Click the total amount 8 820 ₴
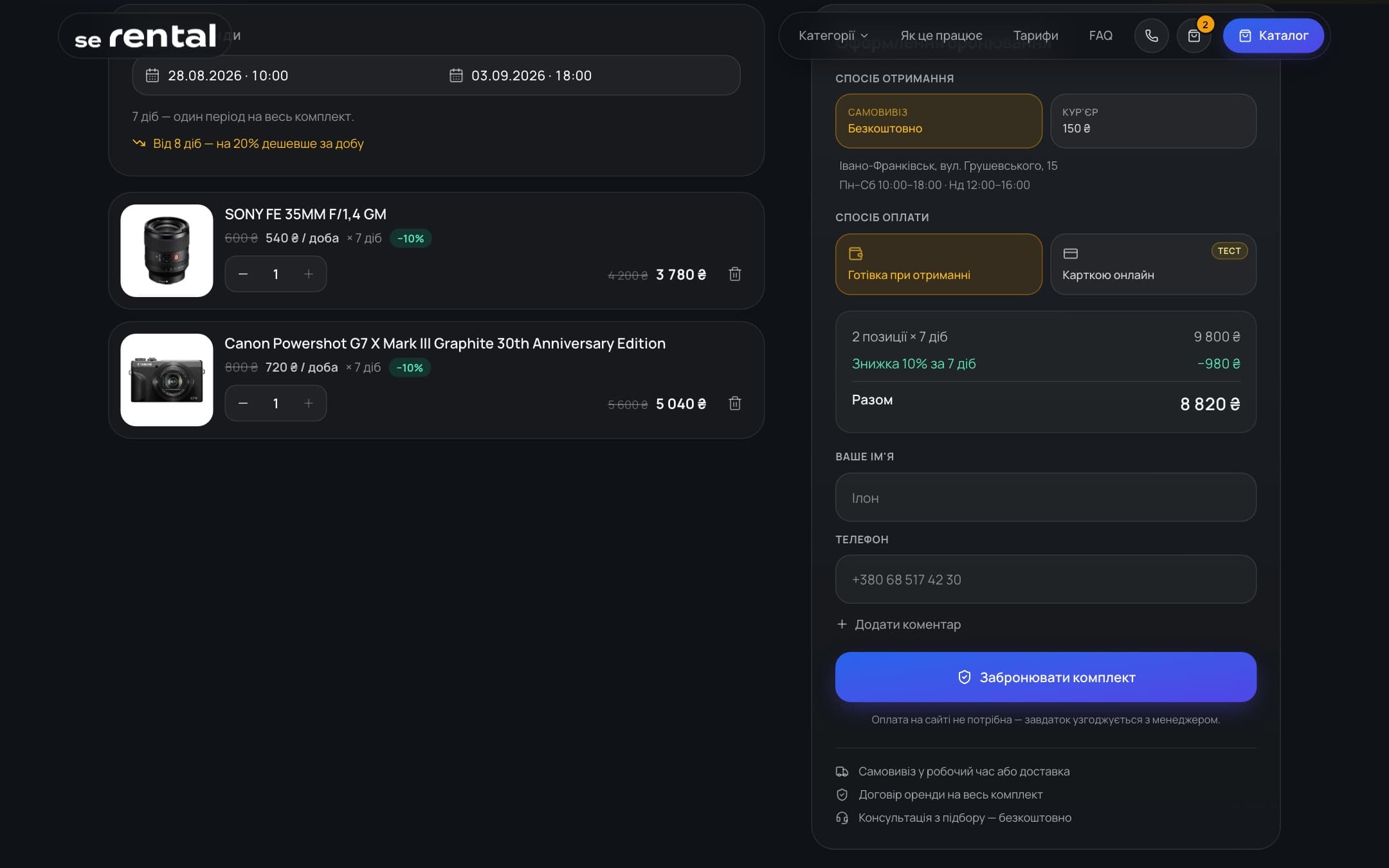 click(x=1210, y=404)
